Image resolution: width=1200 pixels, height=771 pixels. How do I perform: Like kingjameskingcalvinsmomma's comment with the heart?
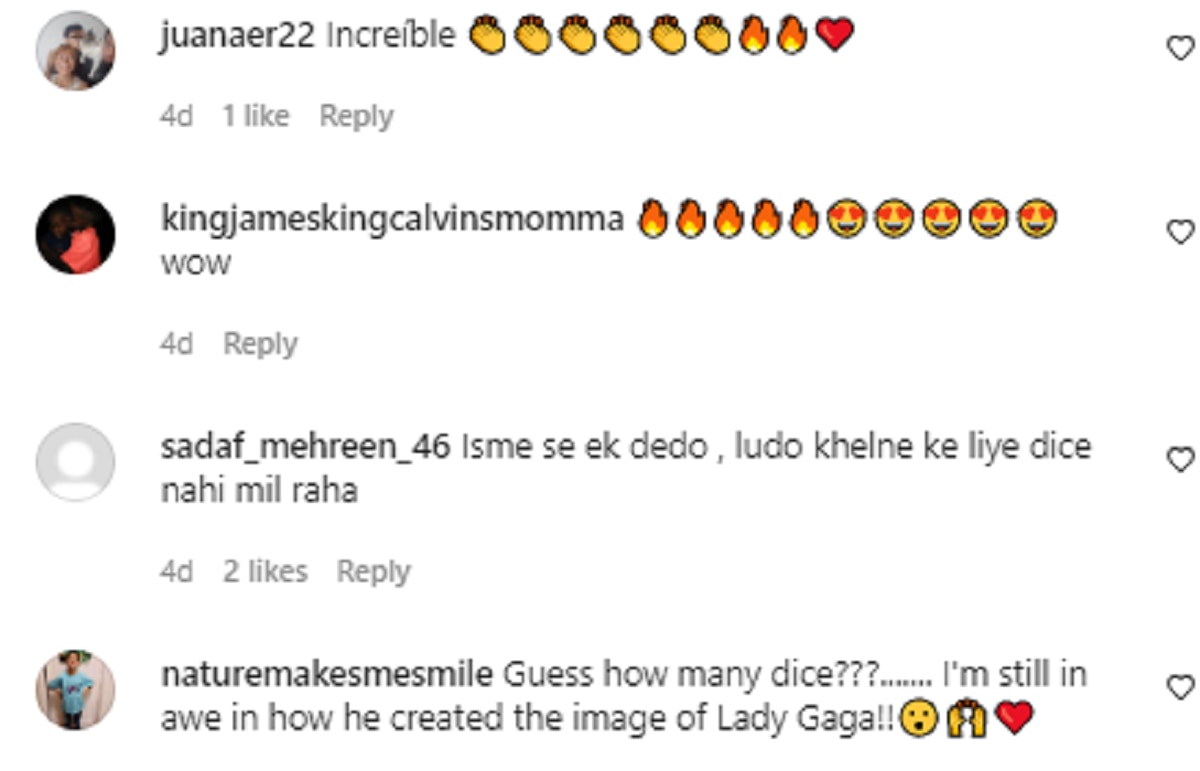[1180, 232]
